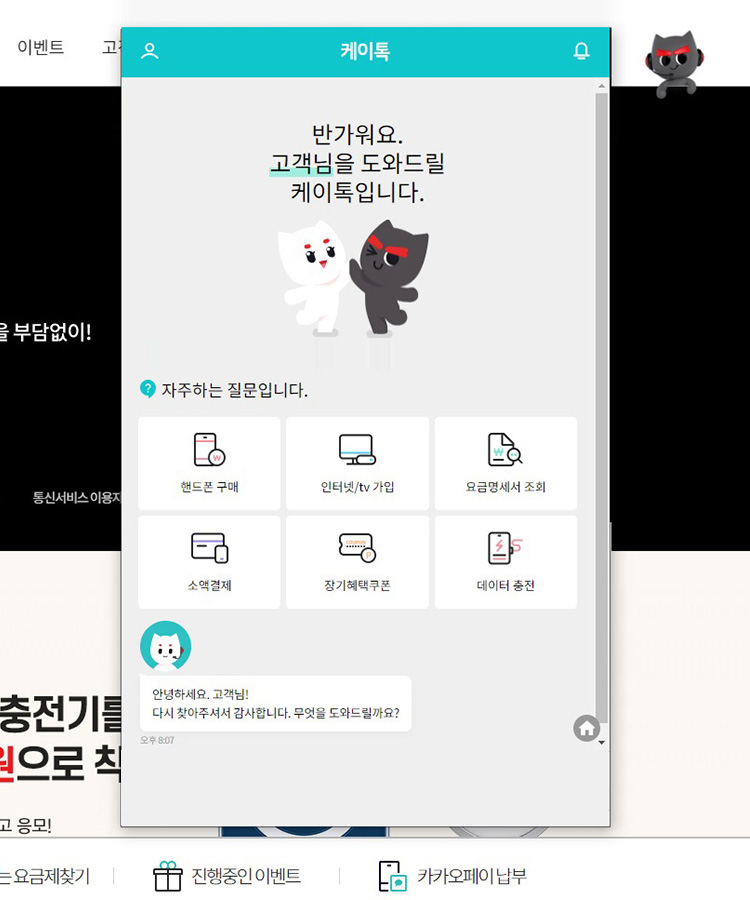Viewport: 750px width, 900px height.
Task: Open the 요금명세서 조회 card
Action: click(506, 463)
